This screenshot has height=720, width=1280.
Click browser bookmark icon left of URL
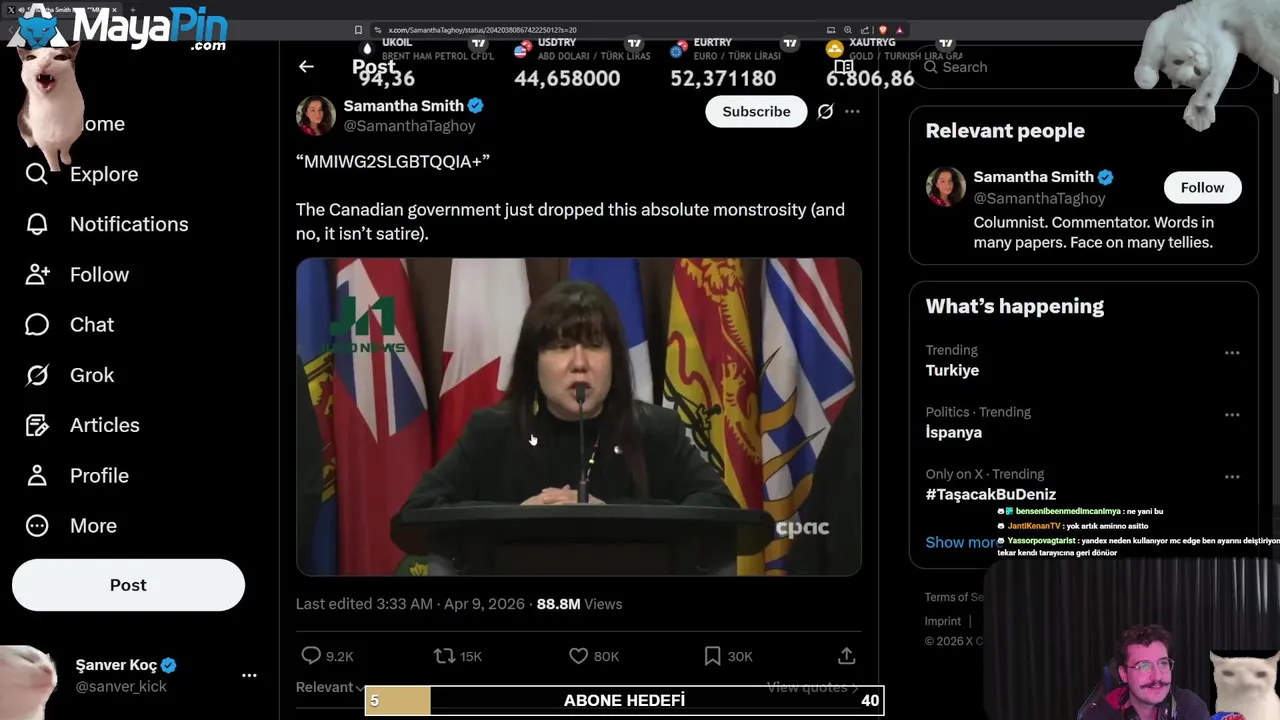pos(358,30)
